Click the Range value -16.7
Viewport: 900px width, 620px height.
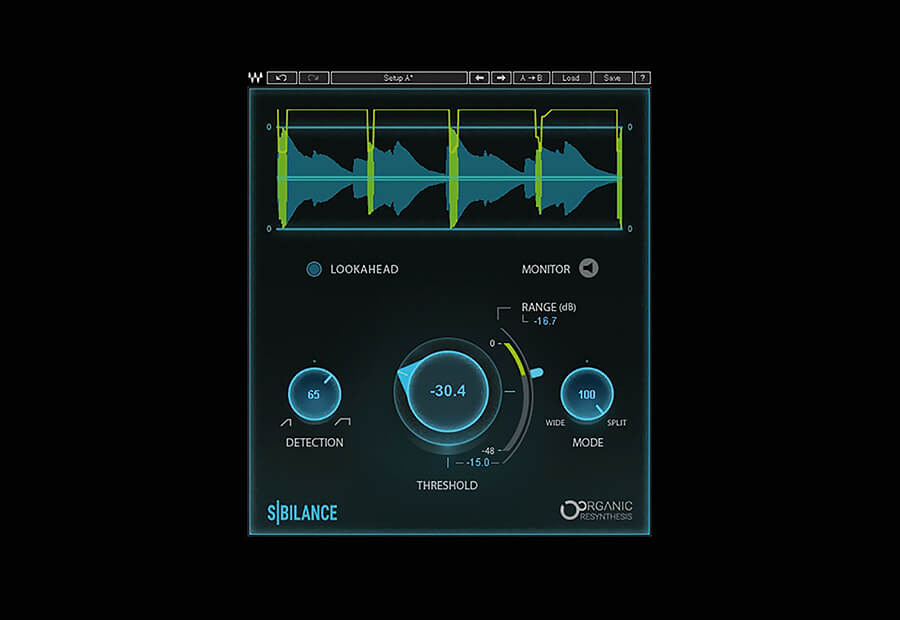tap(545, 321)
